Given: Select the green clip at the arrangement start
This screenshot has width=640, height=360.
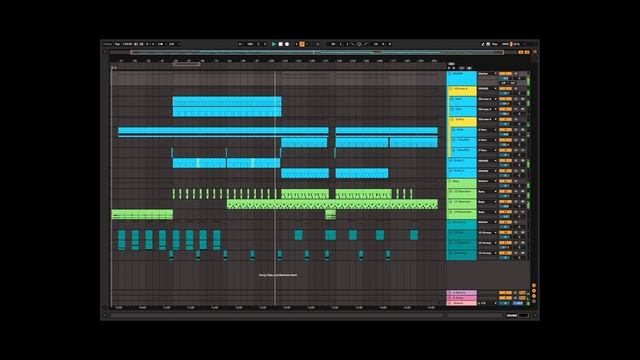Looking at the screenshot, I should [x=142, y=214].
